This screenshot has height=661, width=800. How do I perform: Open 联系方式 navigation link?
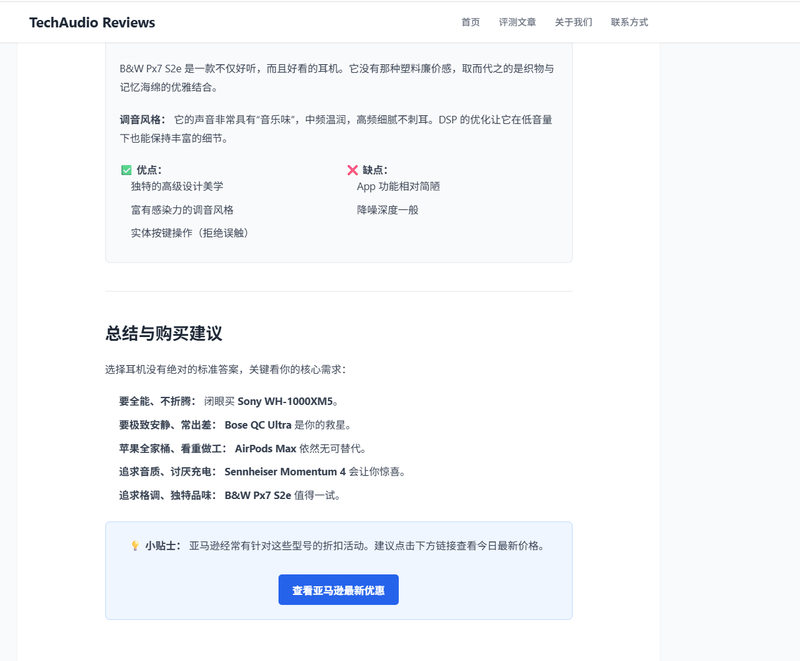coord(630,22)
